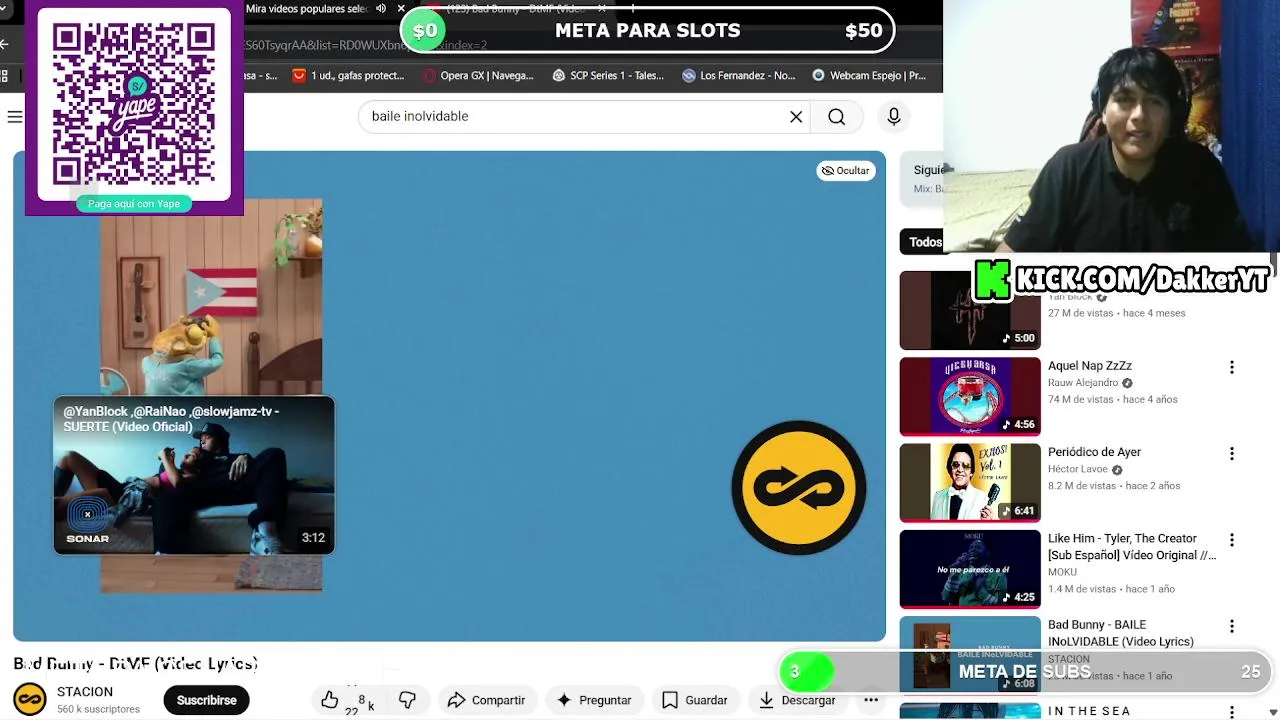Start voice search with the microphone icon

(x=894, y=117)
